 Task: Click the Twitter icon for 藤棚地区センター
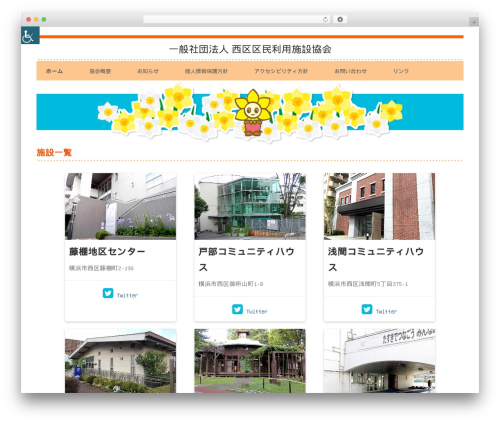(108, 293)
